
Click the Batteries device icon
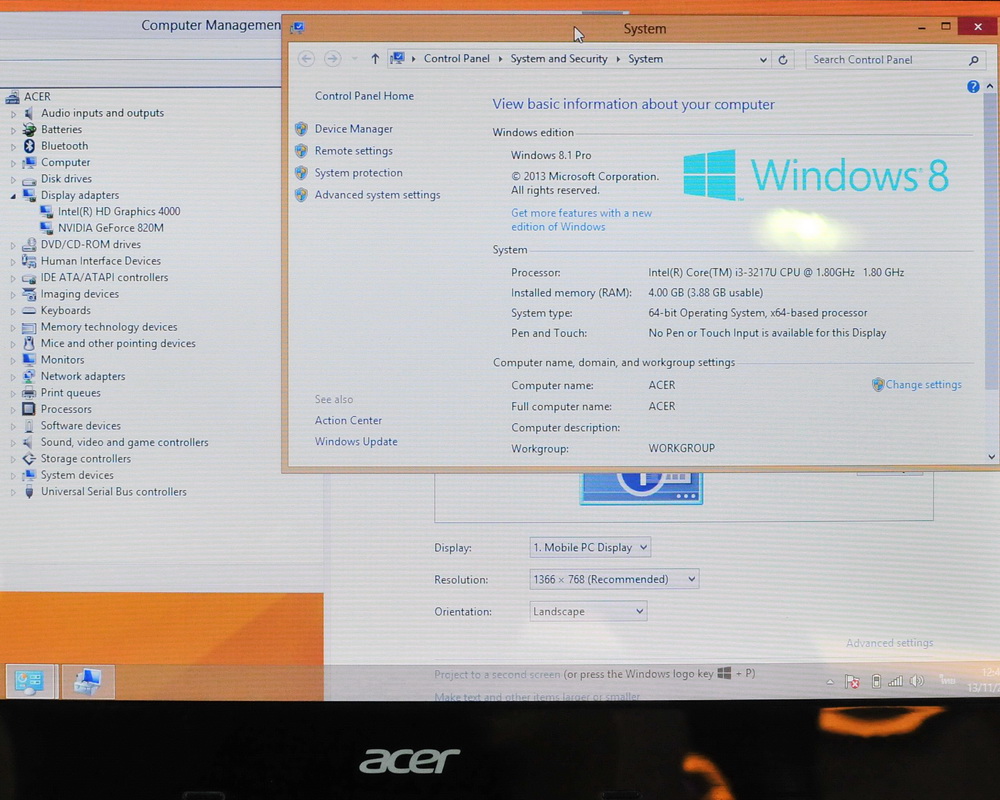coord(29,130)
